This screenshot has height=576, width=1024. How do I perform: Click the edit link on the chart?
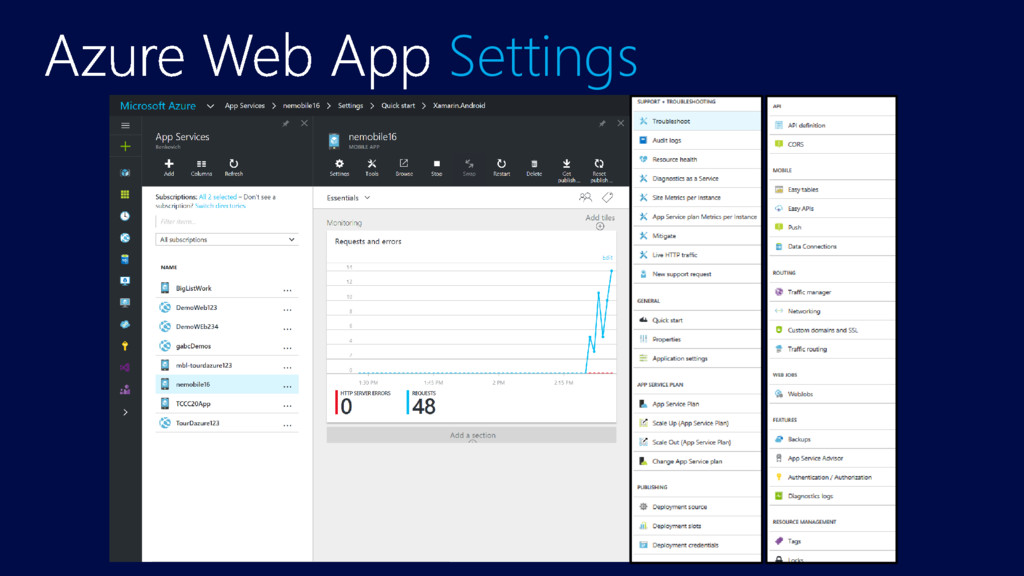[607, 258]
